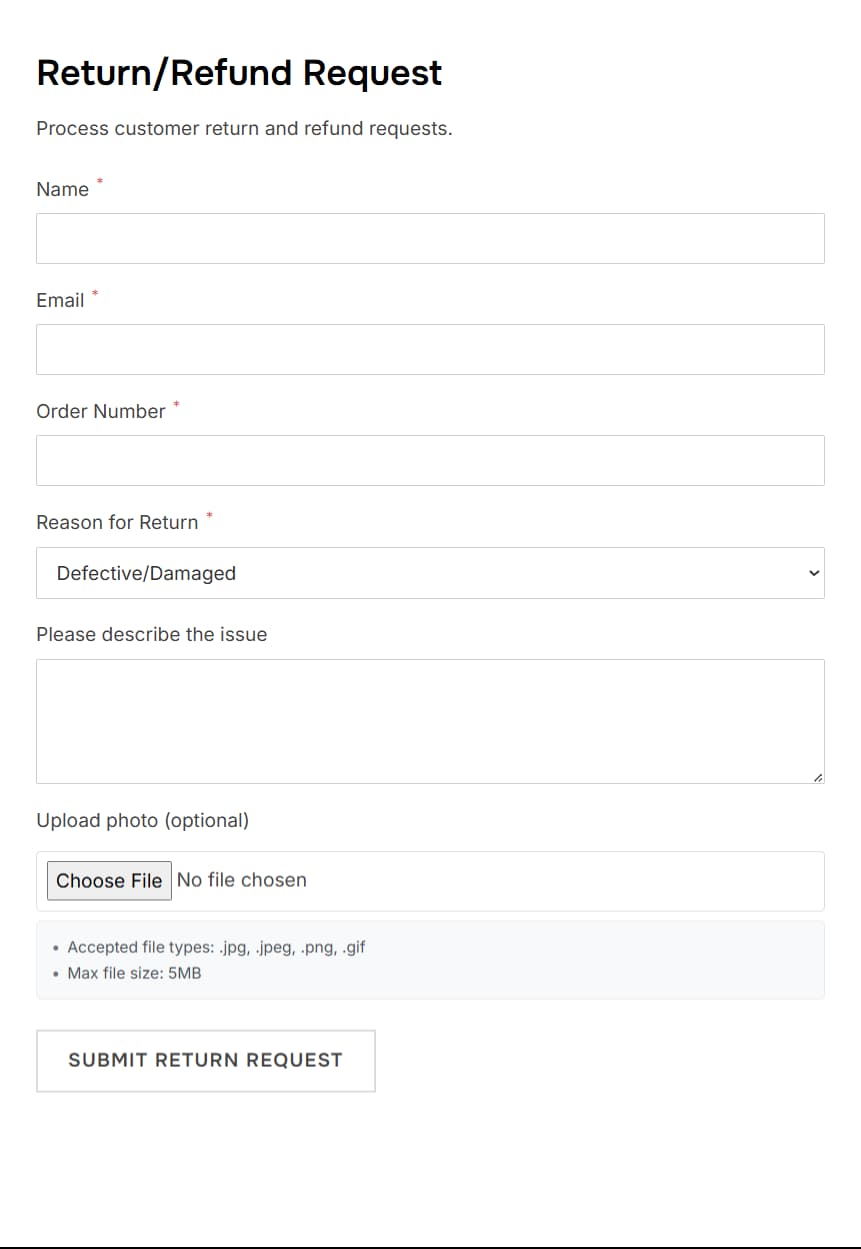This screenshot has width=861, height=1249.
Task: Click the Max file size 5MB notice
Action: tap(136, 972)
